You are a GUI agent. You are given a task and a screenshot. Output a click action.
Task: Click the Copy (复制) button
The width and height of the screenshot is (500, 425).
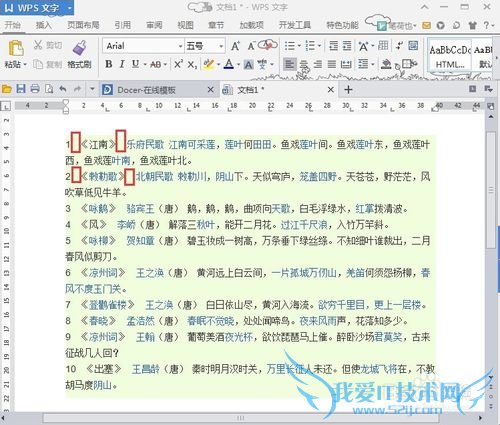pyautogui.click(x=48, y=64)
